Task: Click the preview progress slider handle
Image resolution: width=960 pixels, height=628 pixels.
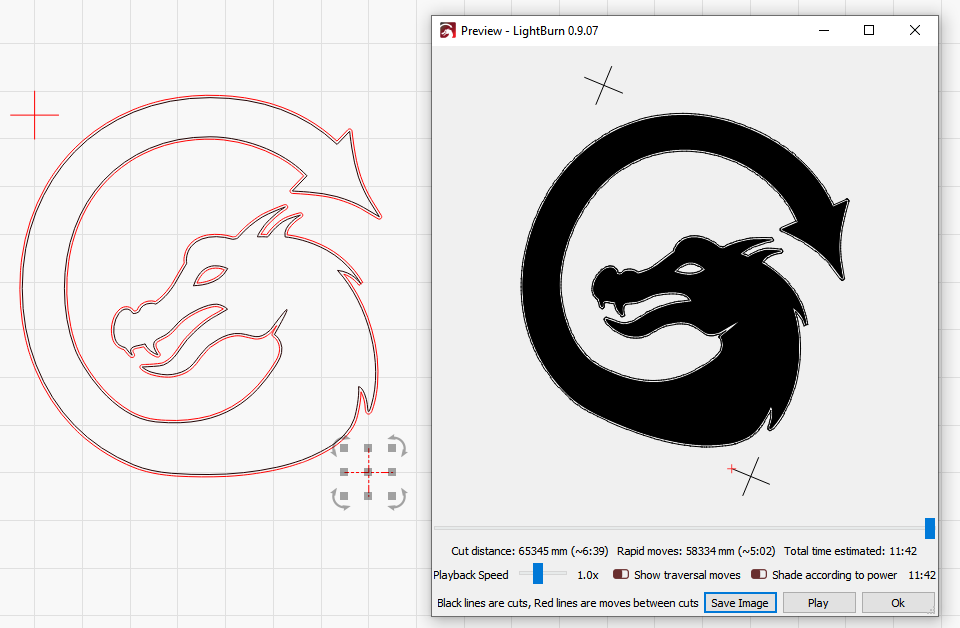Action: click(930, 528)
